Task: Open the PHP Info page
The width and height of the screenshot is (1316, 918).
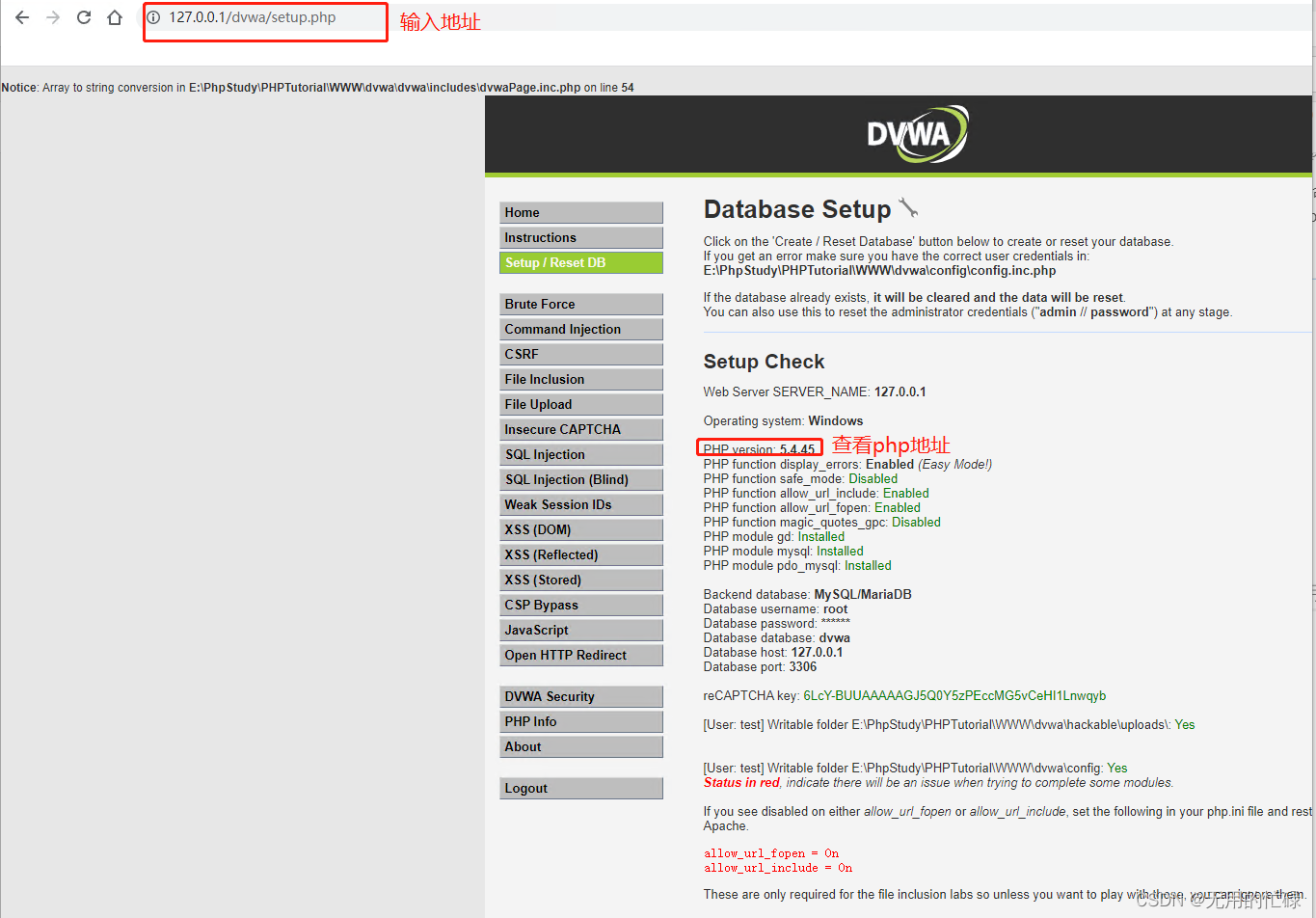Action: [581, 721]
